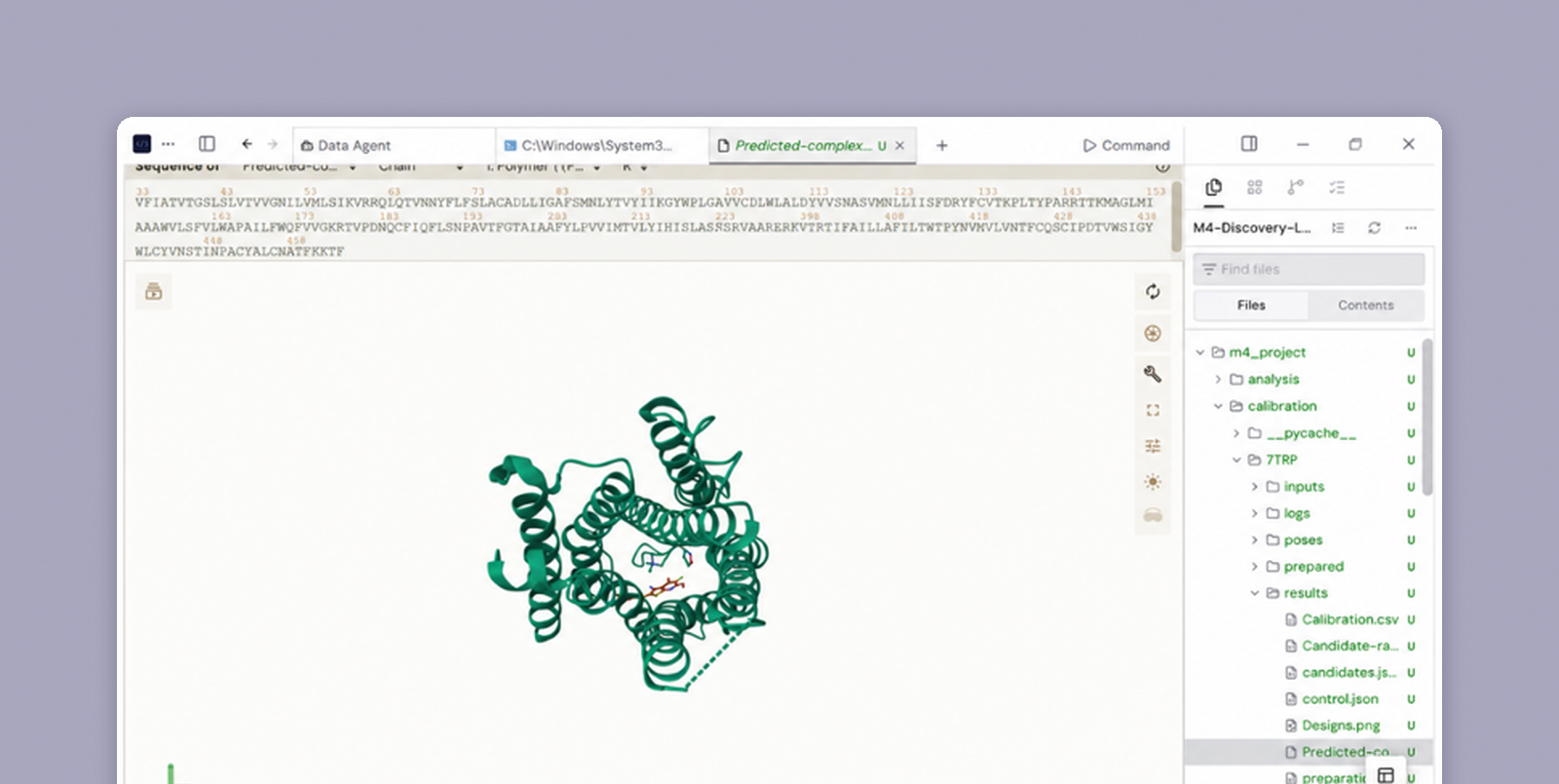Select the Files filter tab
1559x784 pixels.
[x=1251, y=305]
